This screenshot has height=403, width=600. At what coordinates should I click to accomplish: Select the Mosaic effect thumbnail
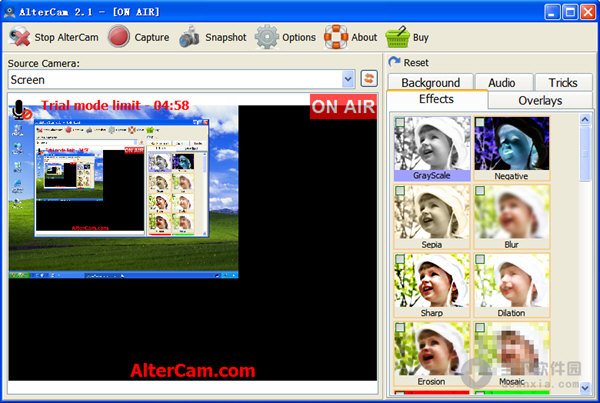pos(512,354)
